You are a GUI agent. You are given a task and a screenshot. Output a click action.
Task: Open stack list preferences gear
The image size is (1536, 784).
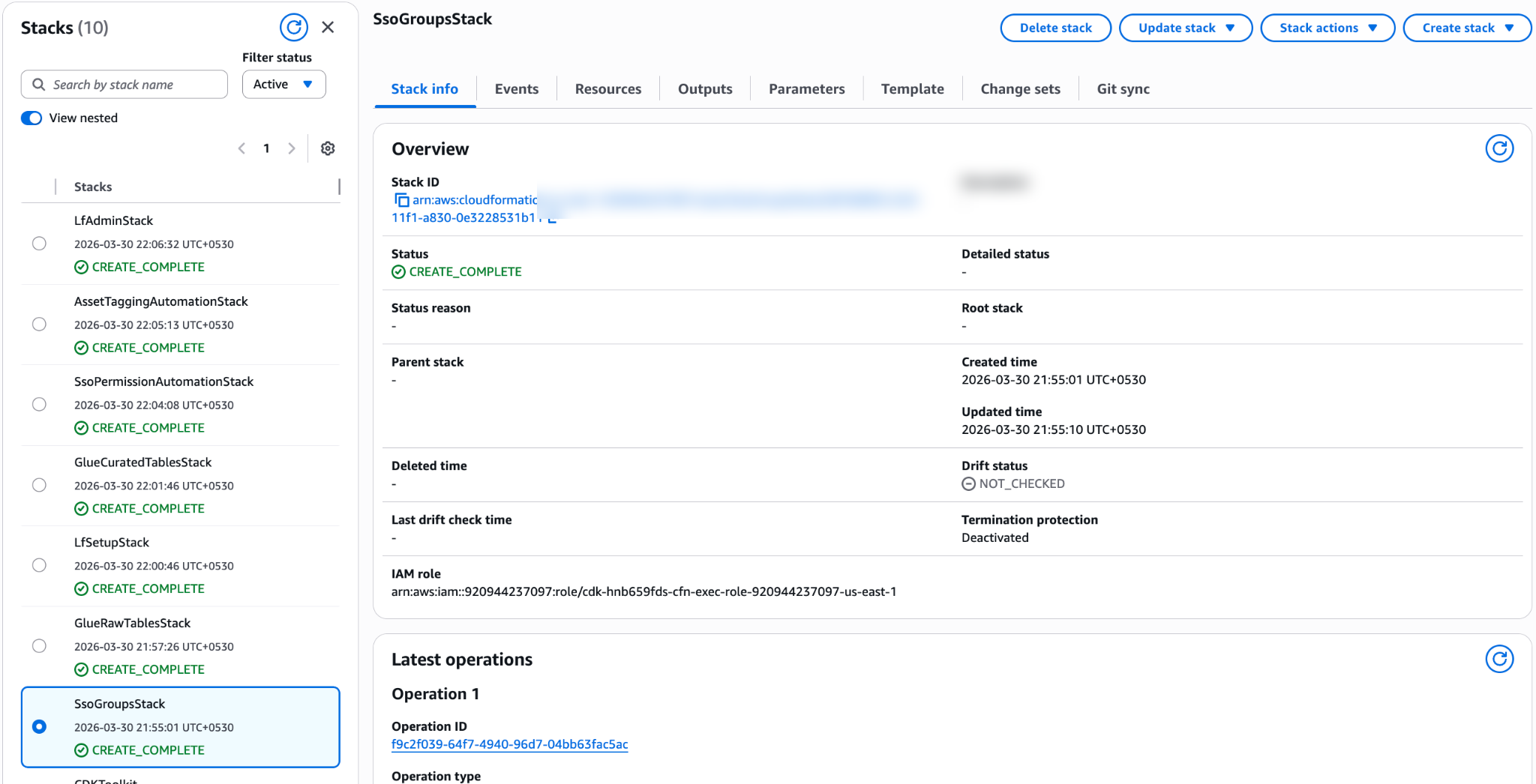[328, 148]
